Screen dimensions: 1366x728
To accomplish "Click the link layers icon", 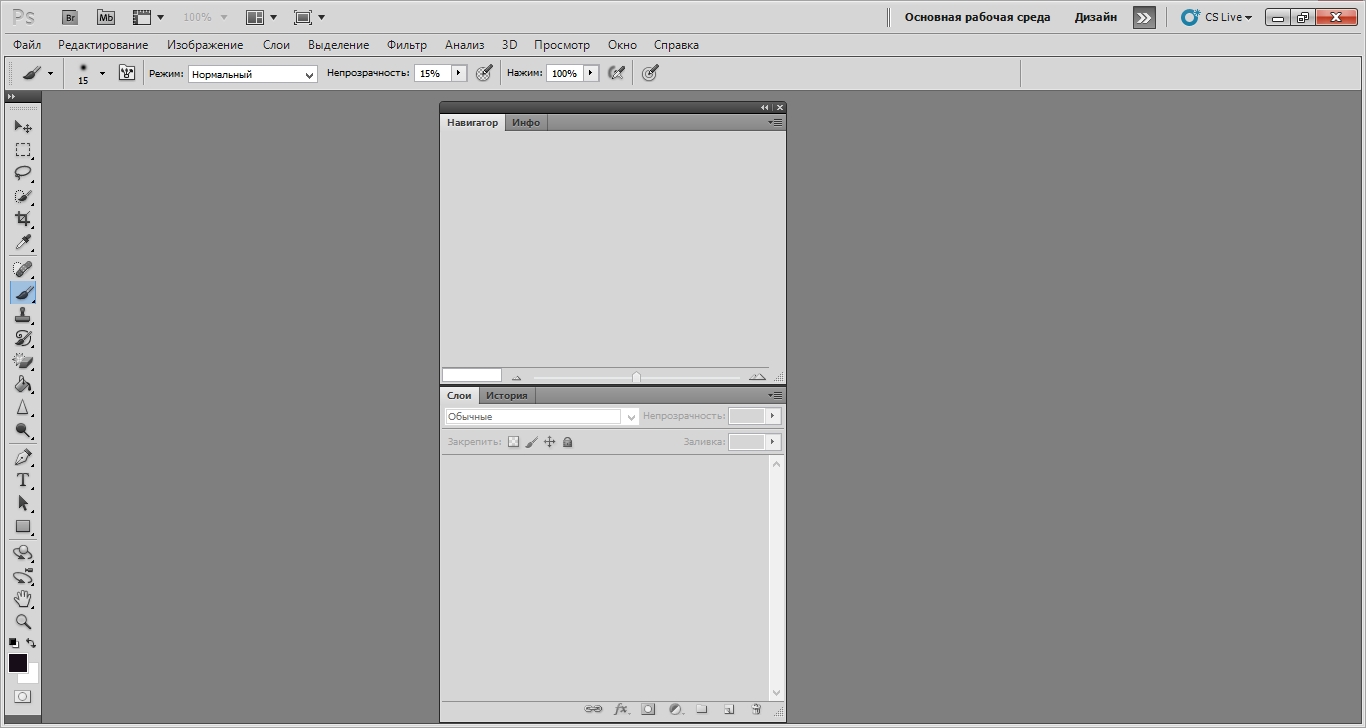I will [593, 709].
